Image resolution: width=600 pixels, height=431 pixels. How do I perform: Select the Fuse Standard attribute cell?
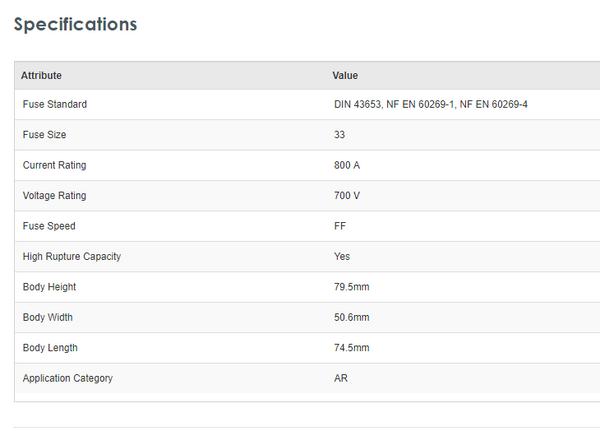(54, 104)
